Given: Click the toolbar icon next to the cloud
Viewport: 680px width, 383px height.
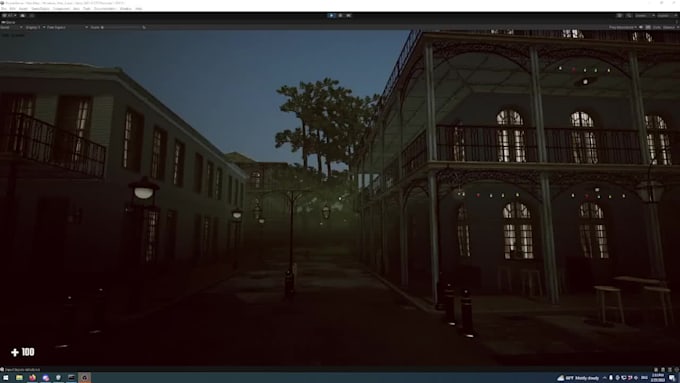Looking at the screenshot, I should (32, 16).
